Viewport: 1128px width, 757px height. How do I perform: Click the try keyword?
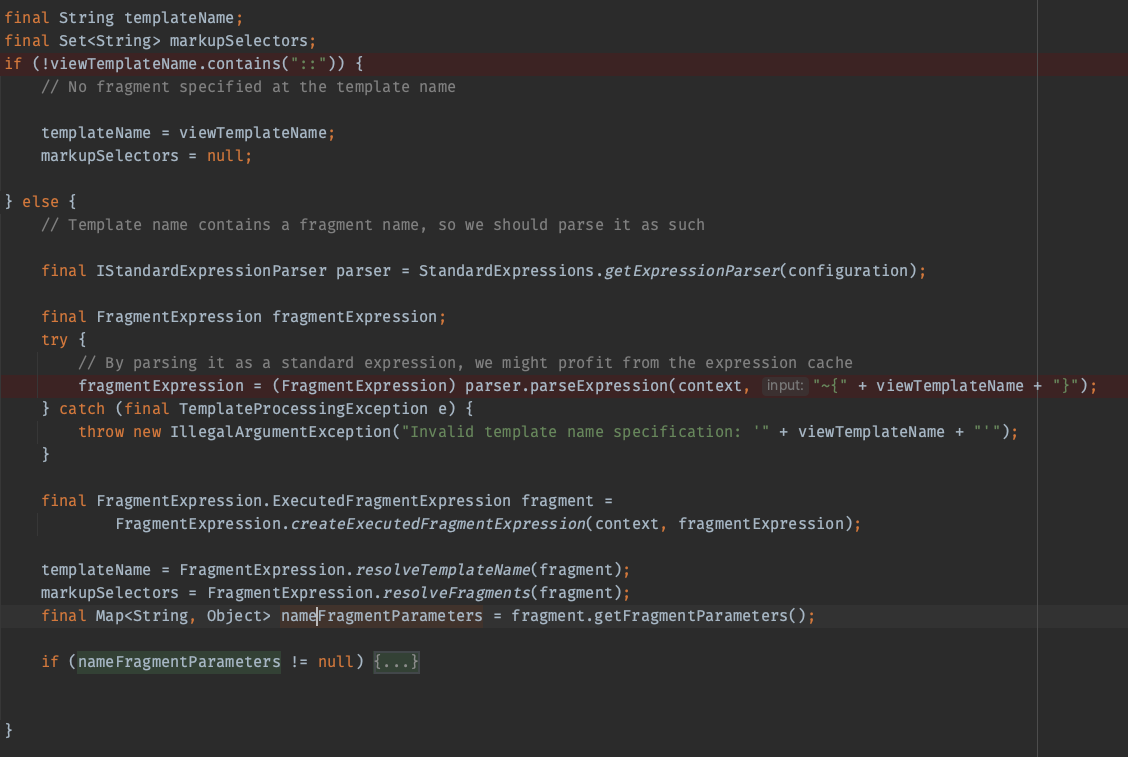(55, 340)
